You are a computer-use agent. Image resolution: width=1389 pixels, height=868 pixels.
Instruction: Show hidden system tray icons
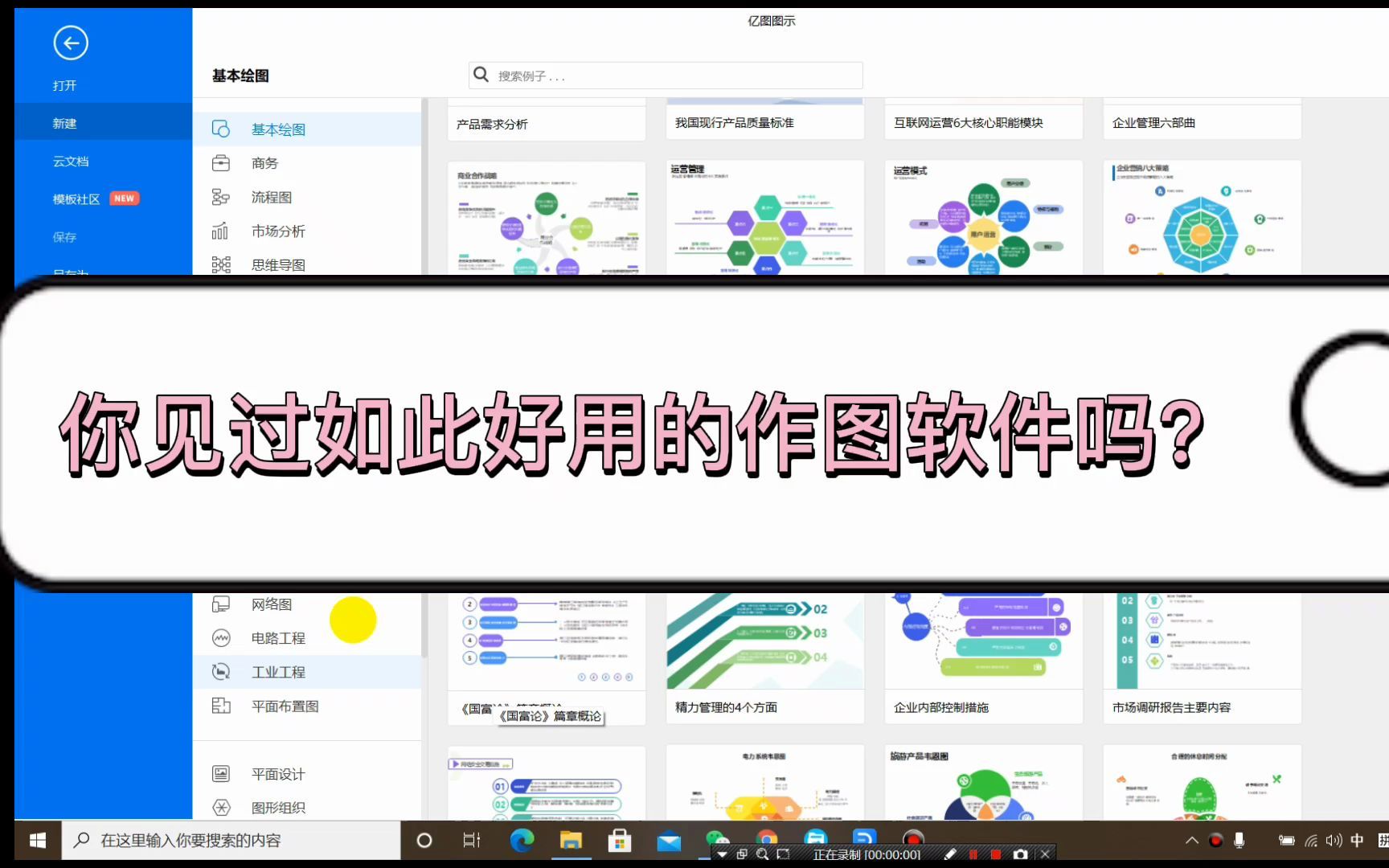click(1192, 841)
